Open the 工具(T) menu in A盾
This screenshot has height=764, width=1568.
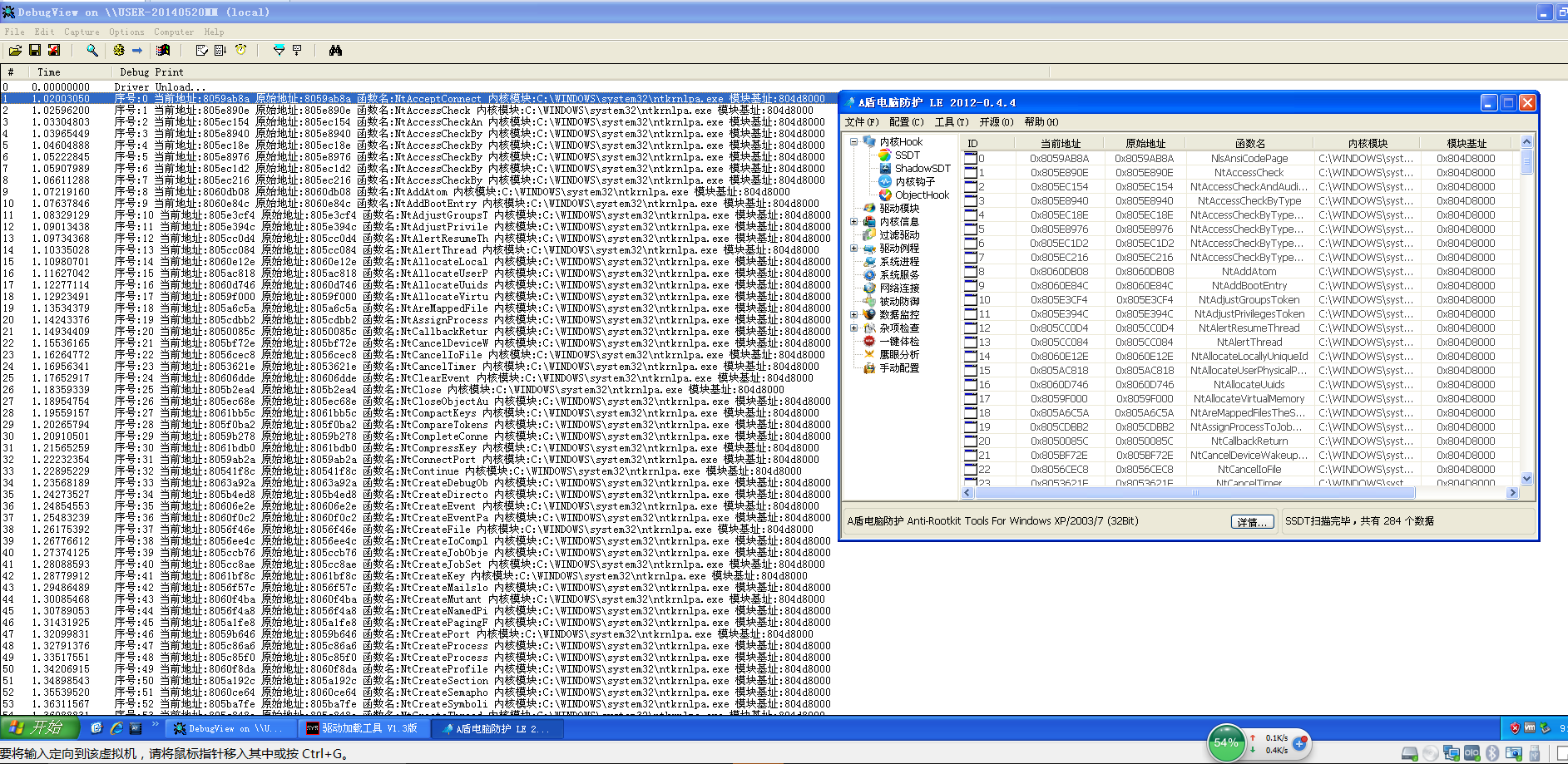tap(952, 122)
